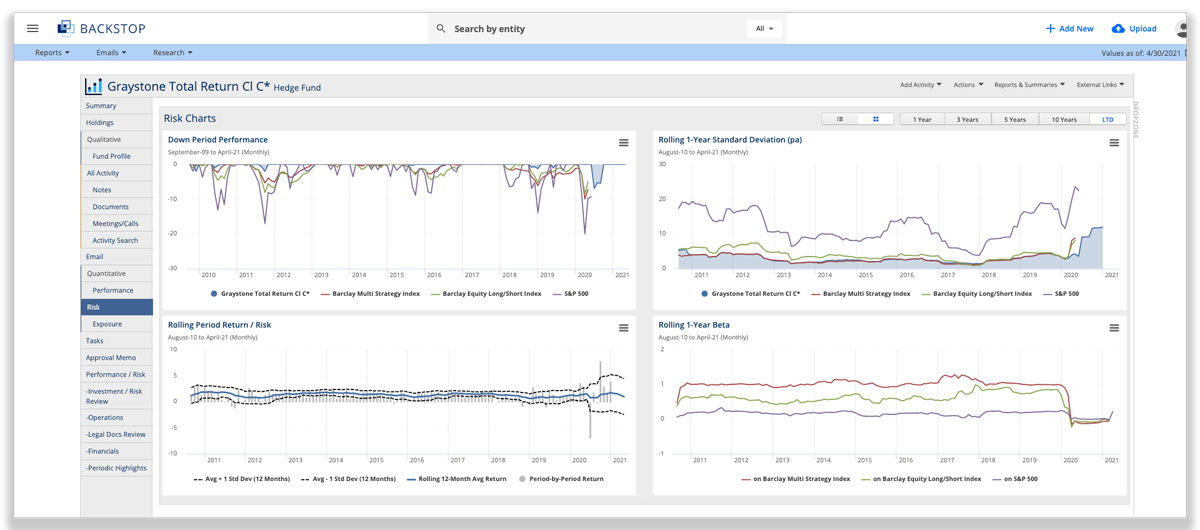Switch to list view layout
This screenshot has height=530, width=1200.
tap(840, 119)
